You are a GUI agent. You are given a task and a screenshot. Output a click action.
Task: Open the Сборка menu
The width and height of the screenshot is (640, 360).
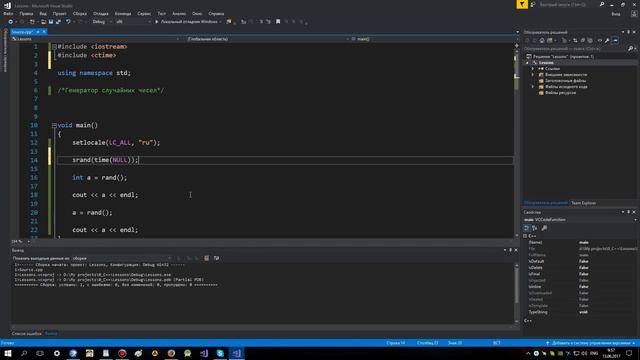(x=80, y=13)
